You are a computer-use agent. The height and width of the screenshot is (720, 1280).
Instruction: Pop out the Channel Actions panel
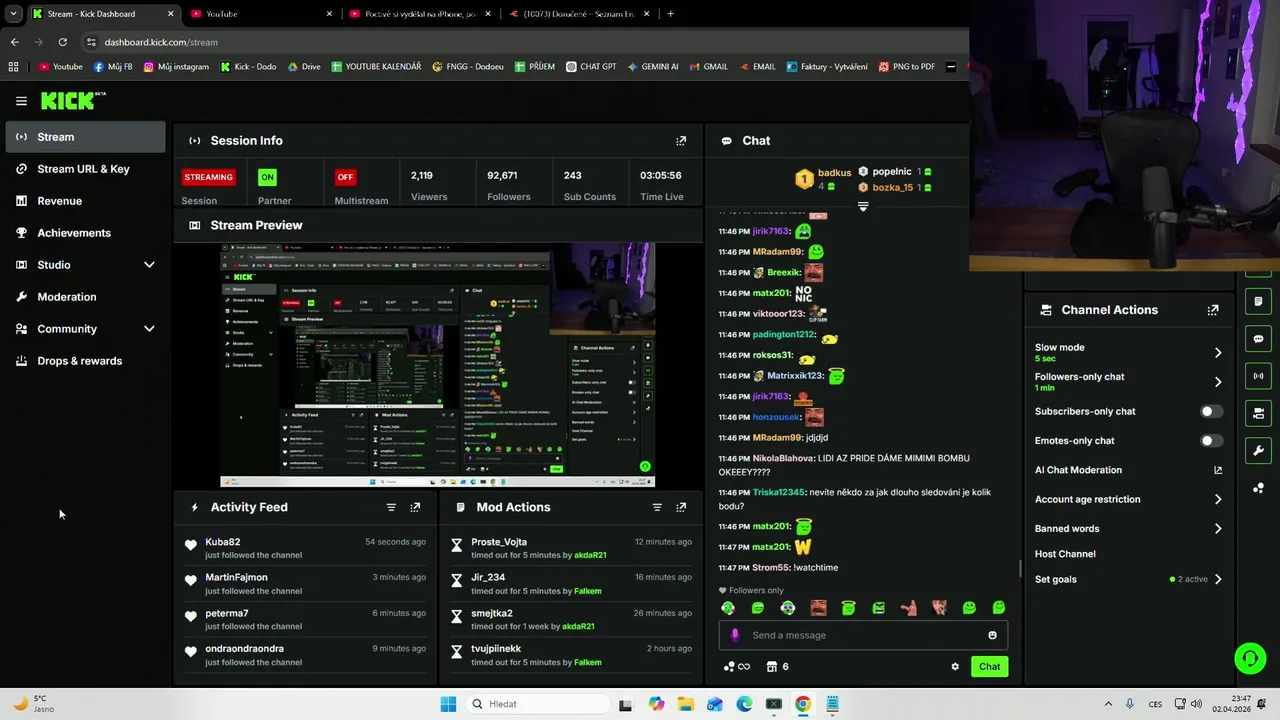[1213, 310]
